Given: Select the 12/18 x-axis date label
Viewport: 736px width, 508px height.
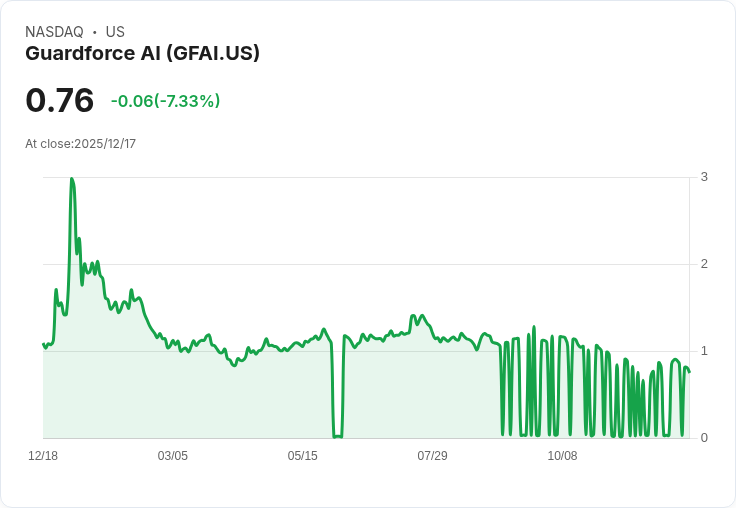Looking at the screenshot, I should point(43,456).
